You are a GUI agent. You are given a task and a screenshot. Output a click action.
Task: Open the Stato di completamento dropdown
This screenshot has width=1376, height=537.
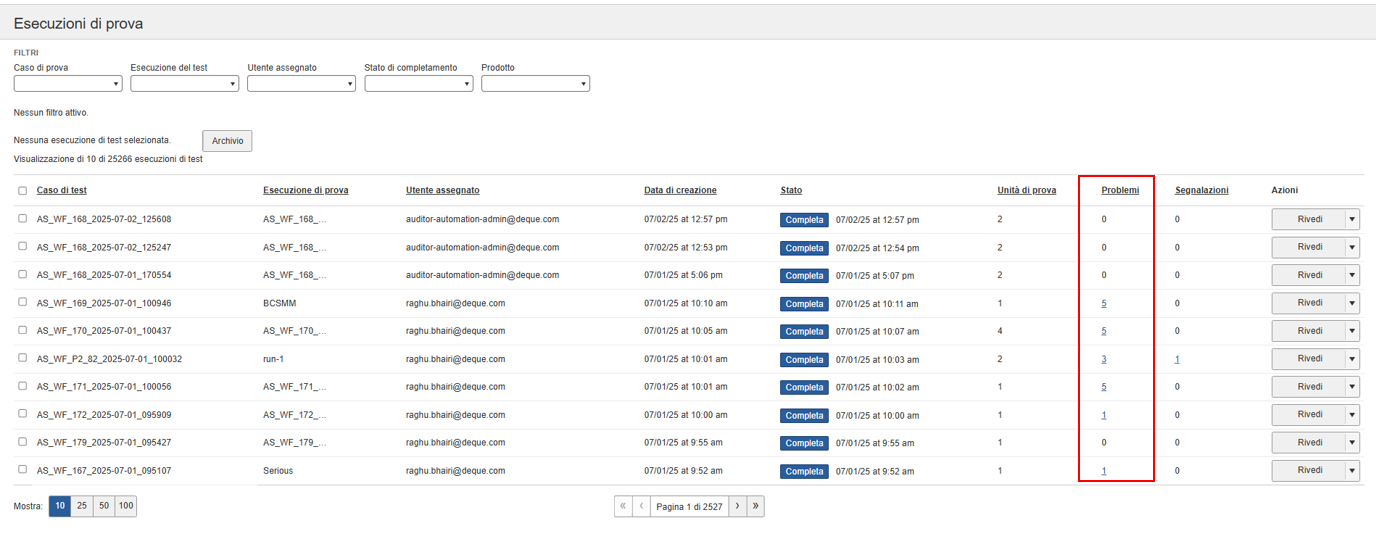coord(418,84)
